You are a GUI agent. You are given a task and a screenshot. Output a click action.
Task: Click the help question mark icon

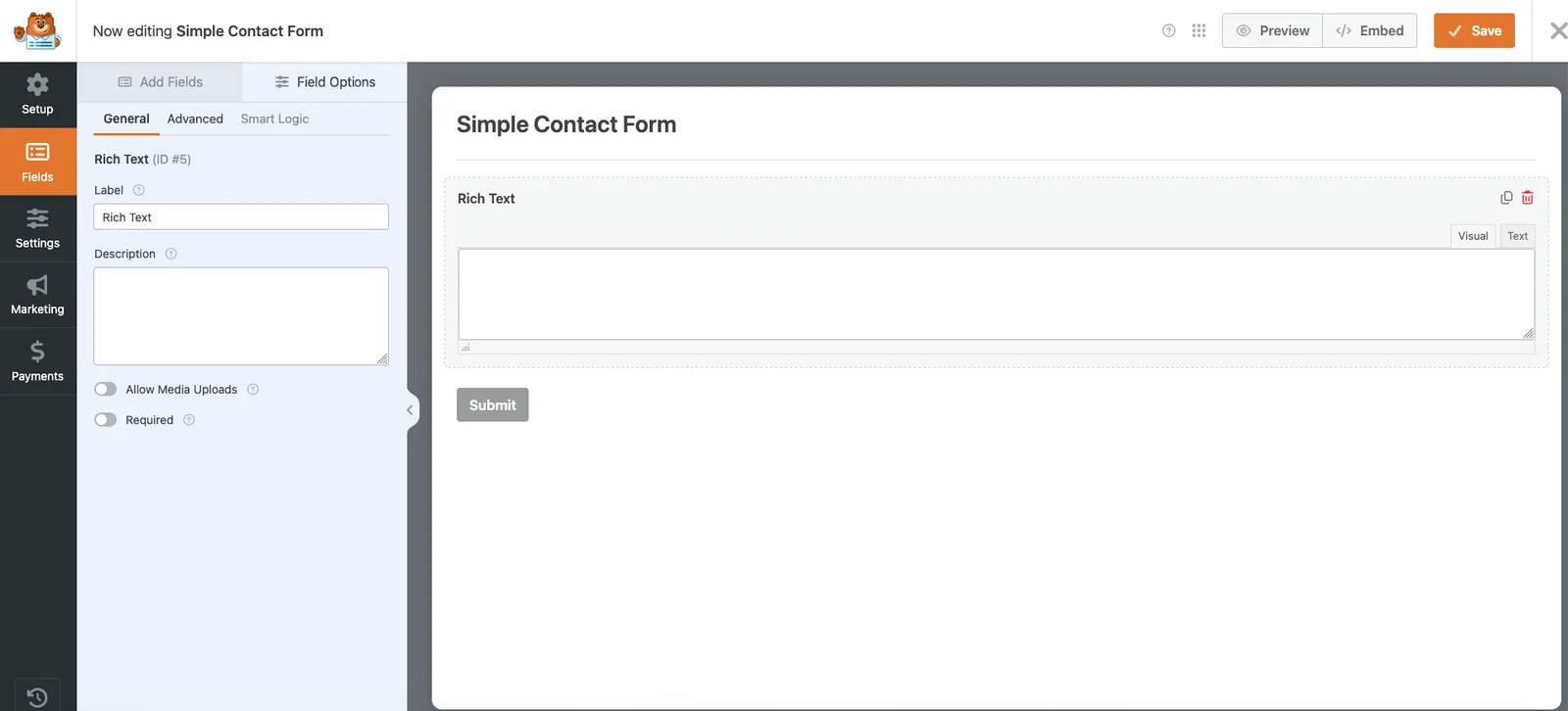(x=1168, y=30)
